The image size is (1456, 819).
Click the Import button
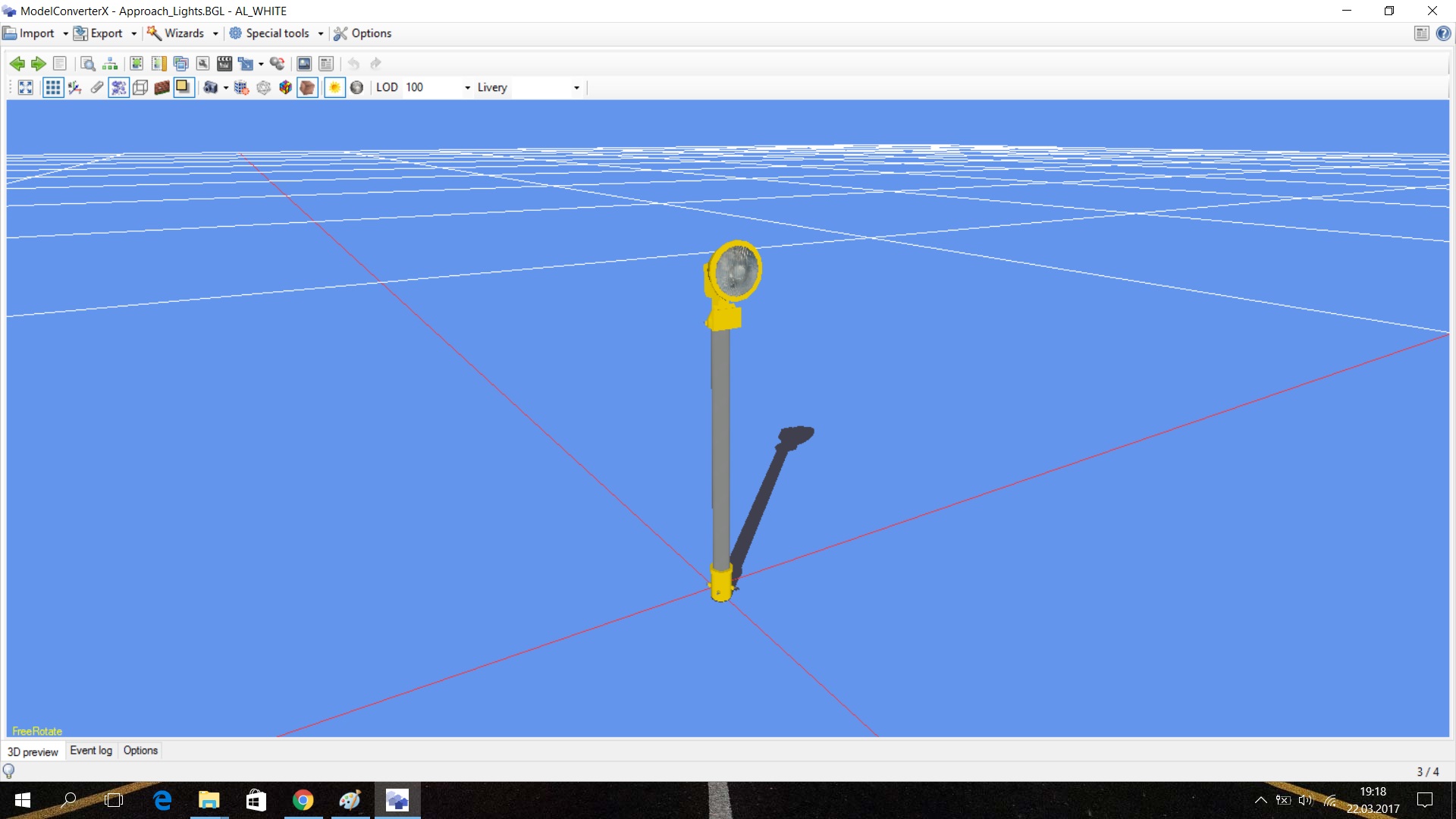(x=29, y=33)
